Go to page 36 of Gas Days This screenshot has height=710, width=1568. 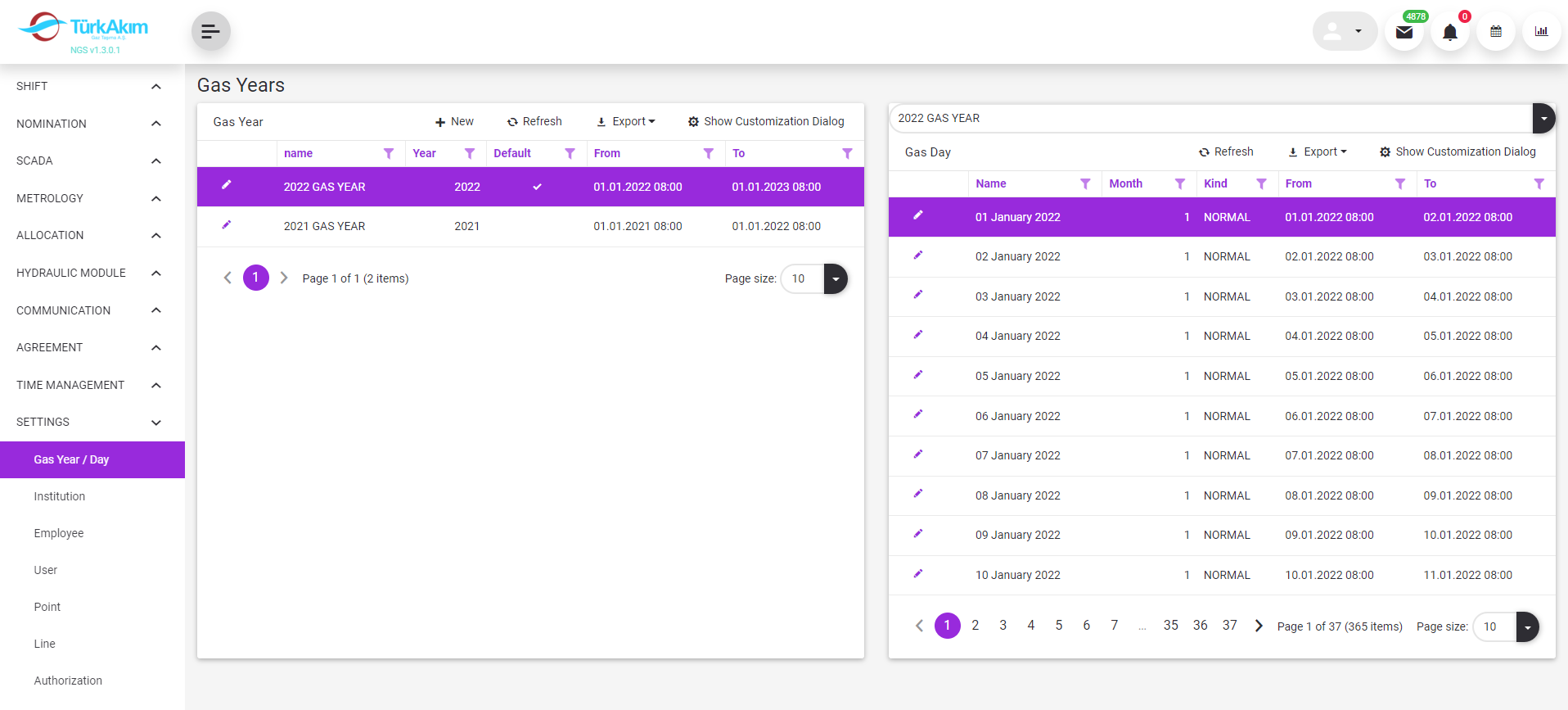tap(1200, 626)
